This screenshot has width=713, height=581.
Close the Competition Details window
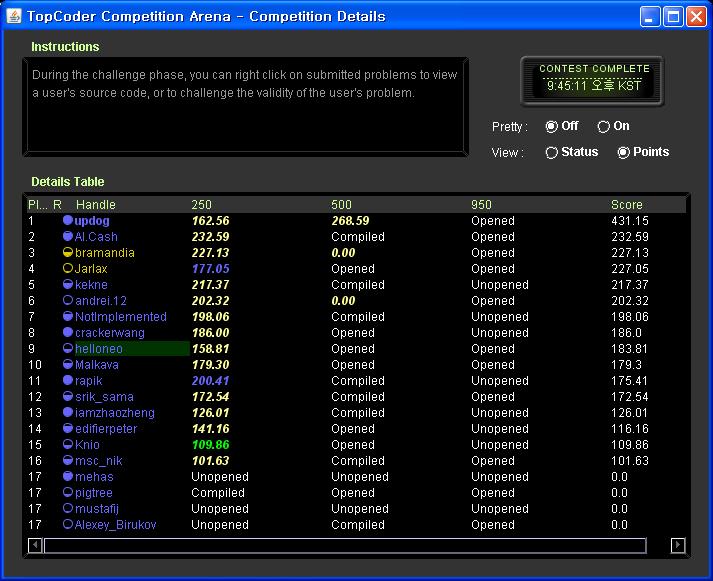pos(696,17)
